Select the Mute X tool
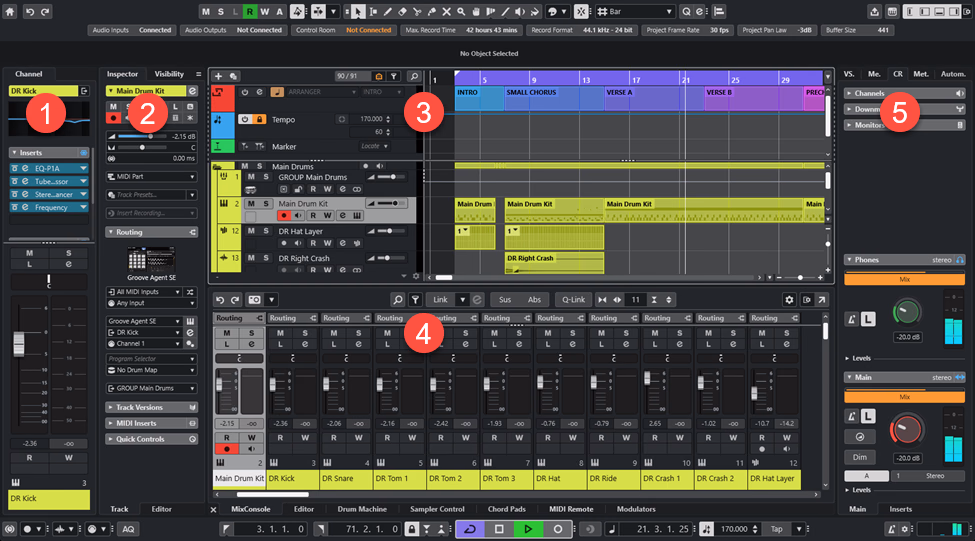Viewport: 975px width, 541px height. coord(446,11)
